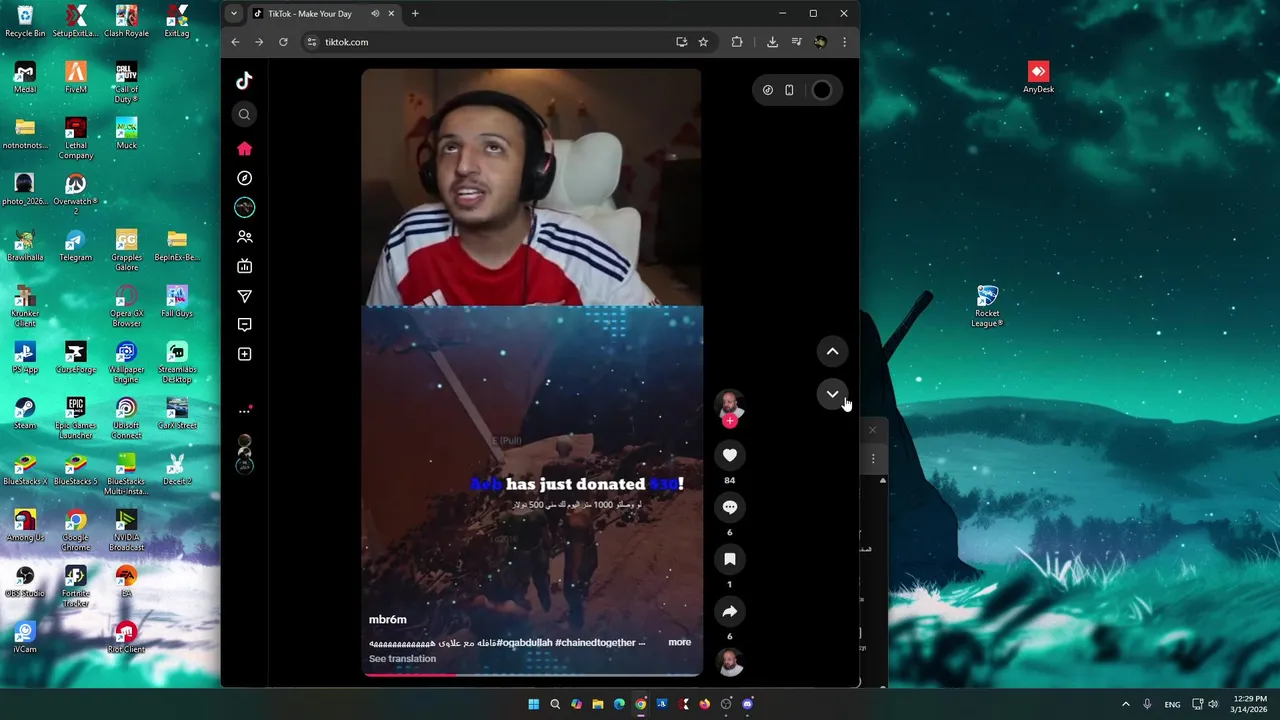Mute the tab via speaker icon
1280x720 pixels.
point(375,14)
